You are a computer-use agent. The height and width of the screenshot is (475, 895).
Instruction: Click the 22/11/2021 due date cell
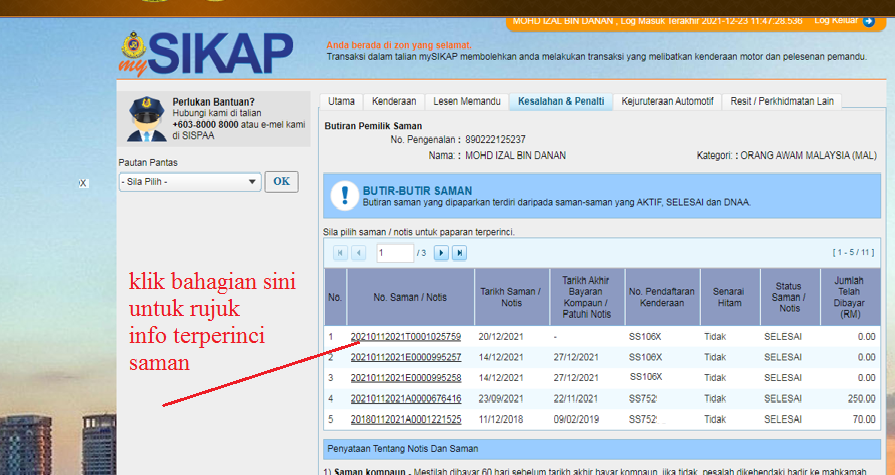point(576,398)
